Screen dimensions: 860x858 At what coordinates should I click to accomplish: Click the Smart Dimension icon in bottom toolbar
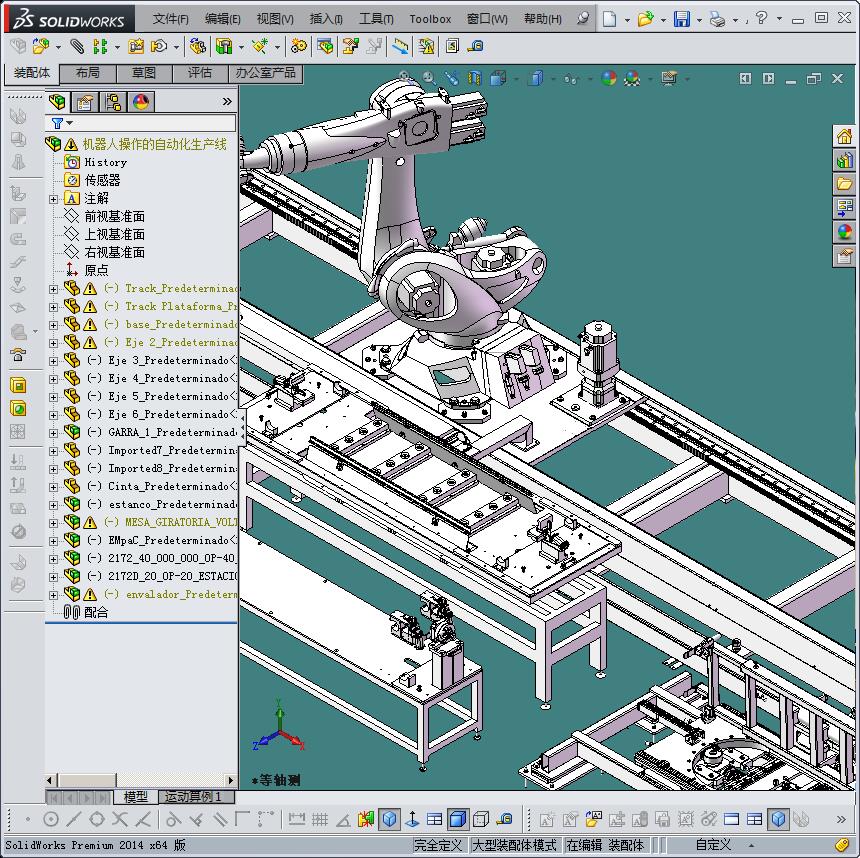click(x=297, y=820)
